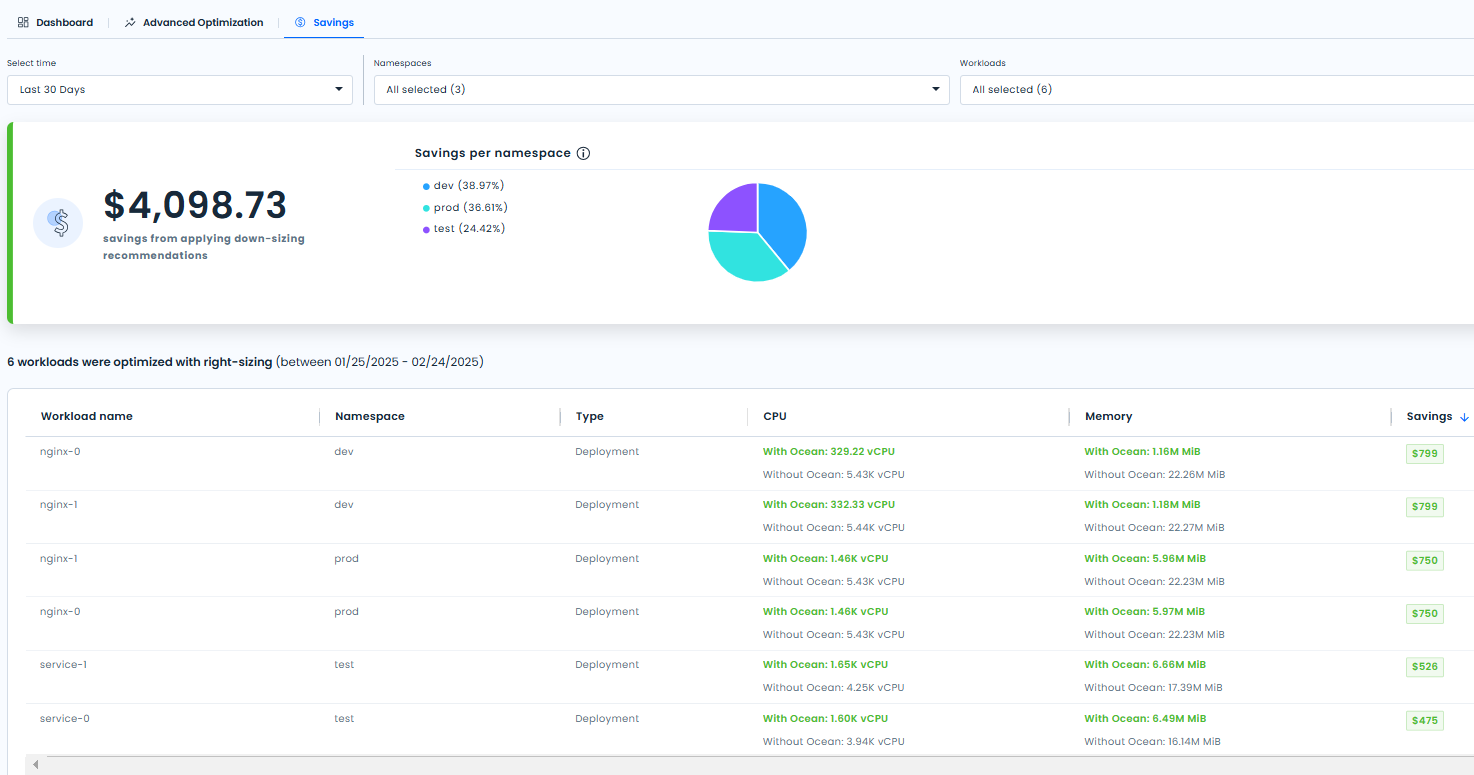Click the purple test legend dot
This screenshot has height=775, width=1474.
point(426,229)
